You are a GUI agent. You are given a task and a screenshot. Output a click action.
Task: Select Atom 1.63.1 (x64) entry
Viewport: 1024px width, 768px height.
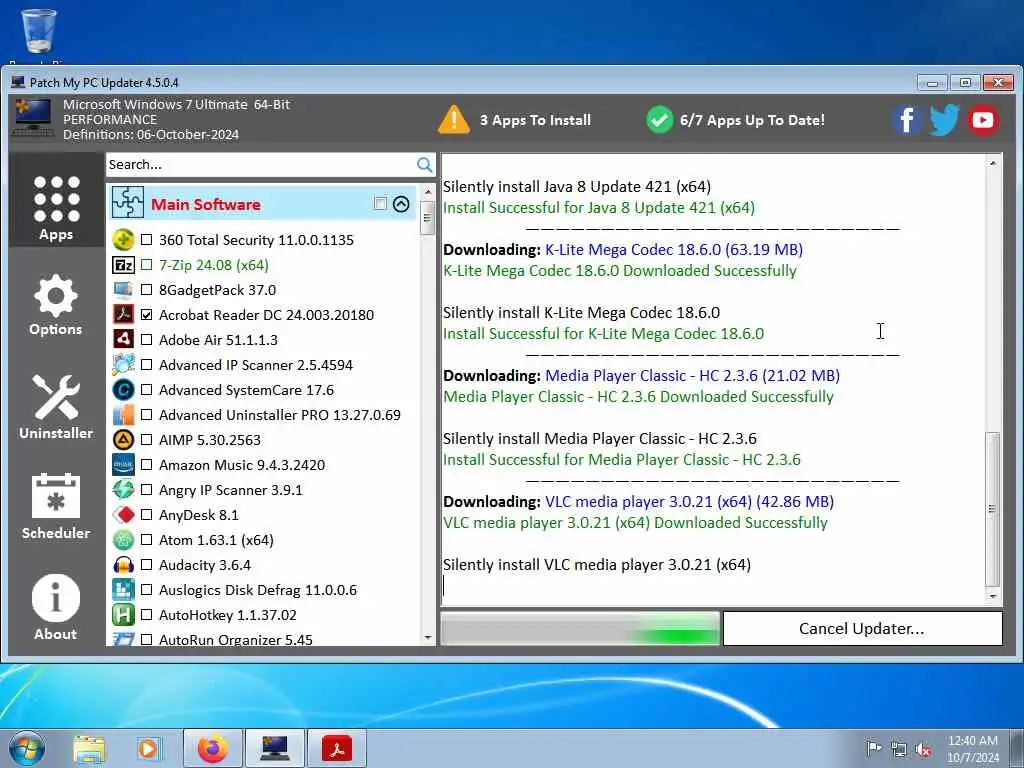pos(216,540)
